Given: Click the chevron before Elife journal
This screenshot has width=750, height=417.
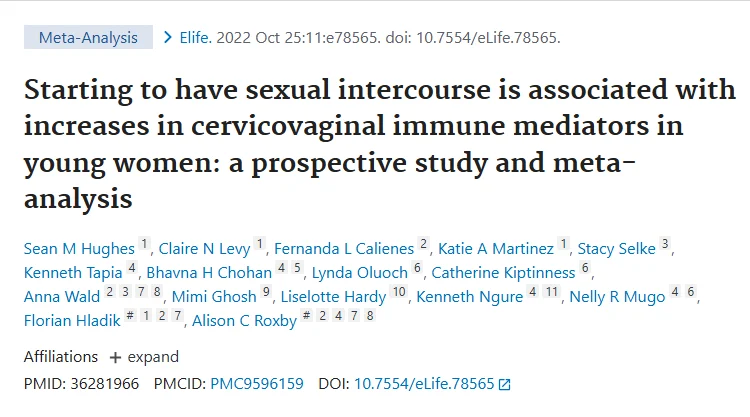Looking at the screenshot, I should pyautogui.click(x=169, y=38).
